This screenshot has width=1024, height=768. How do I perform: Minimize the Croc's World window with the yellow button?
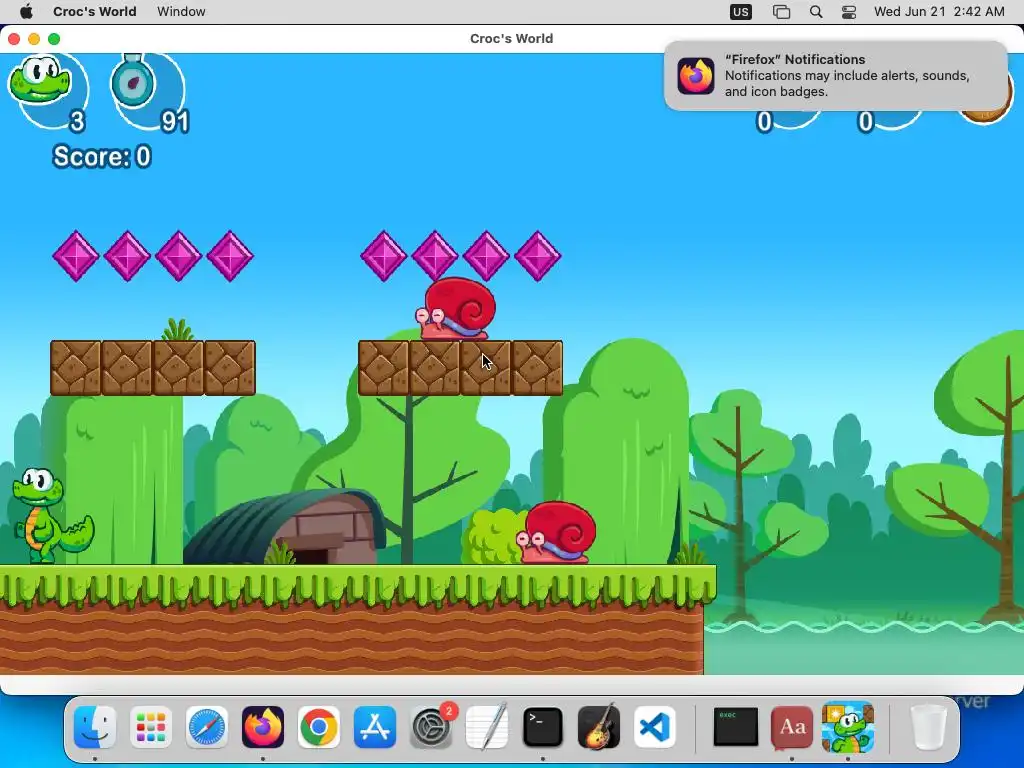point(34,39)
